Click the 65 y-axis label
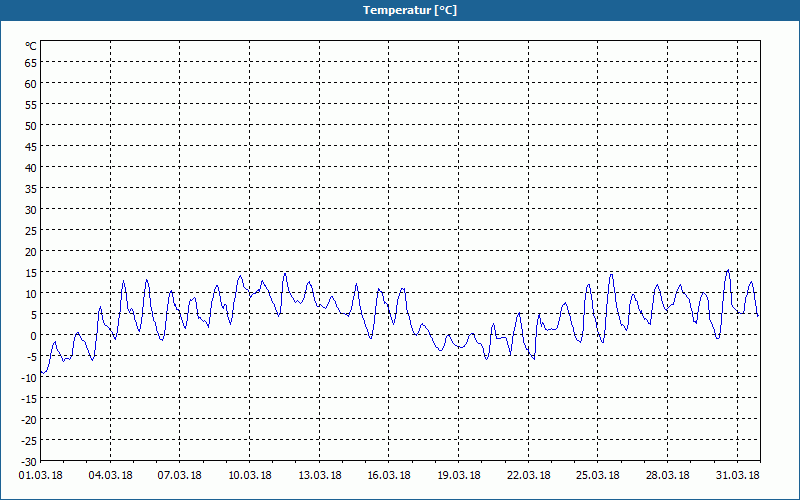The image size is (800, 500). pyautogui.click(x=31, y=62)
